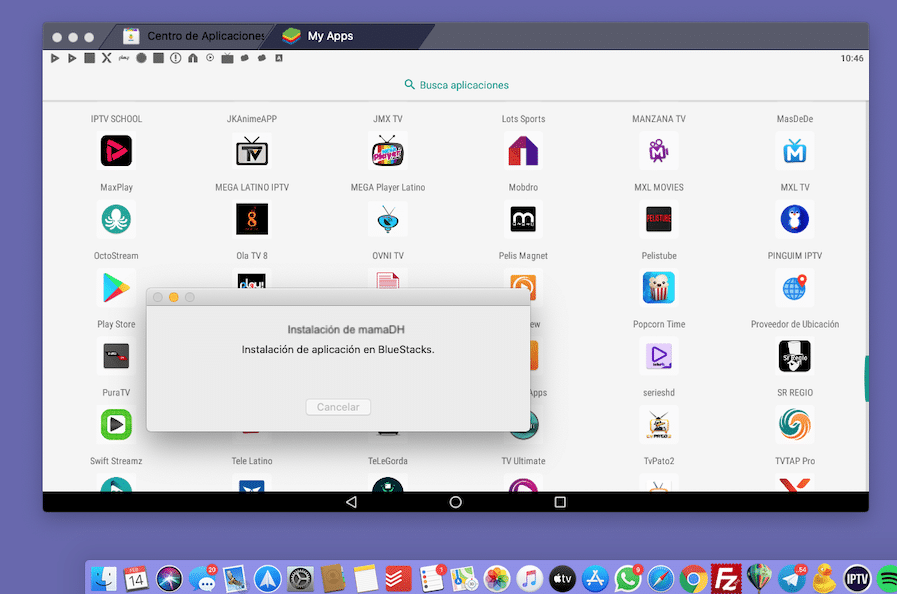Open Swift Streamz
Viewport: 897px width, 594px height.
pos(116,424)
